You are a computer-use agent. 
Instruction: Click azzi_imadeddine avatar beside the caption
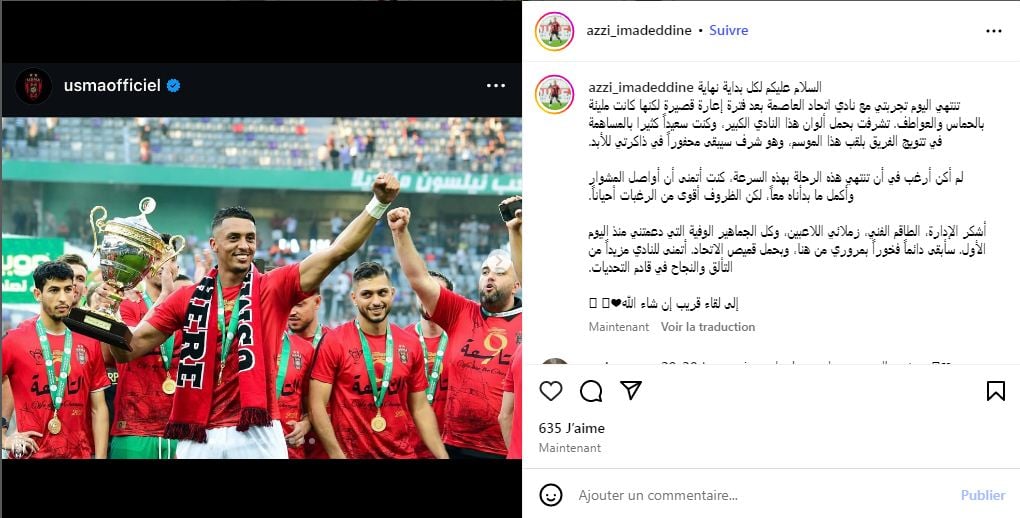coord(554,94)
